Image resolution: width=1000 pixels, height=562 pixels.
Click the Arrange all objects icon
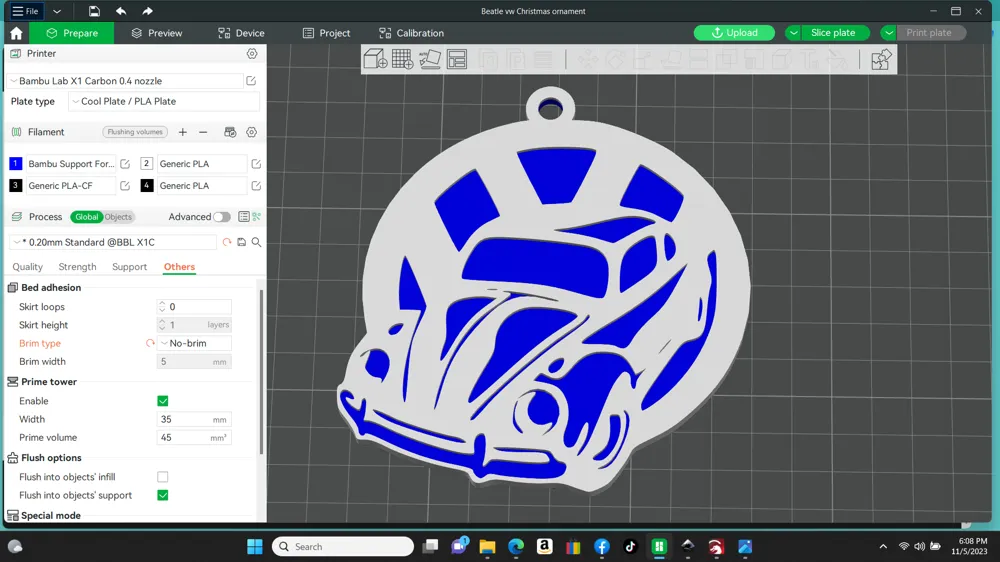click(457, 59)
